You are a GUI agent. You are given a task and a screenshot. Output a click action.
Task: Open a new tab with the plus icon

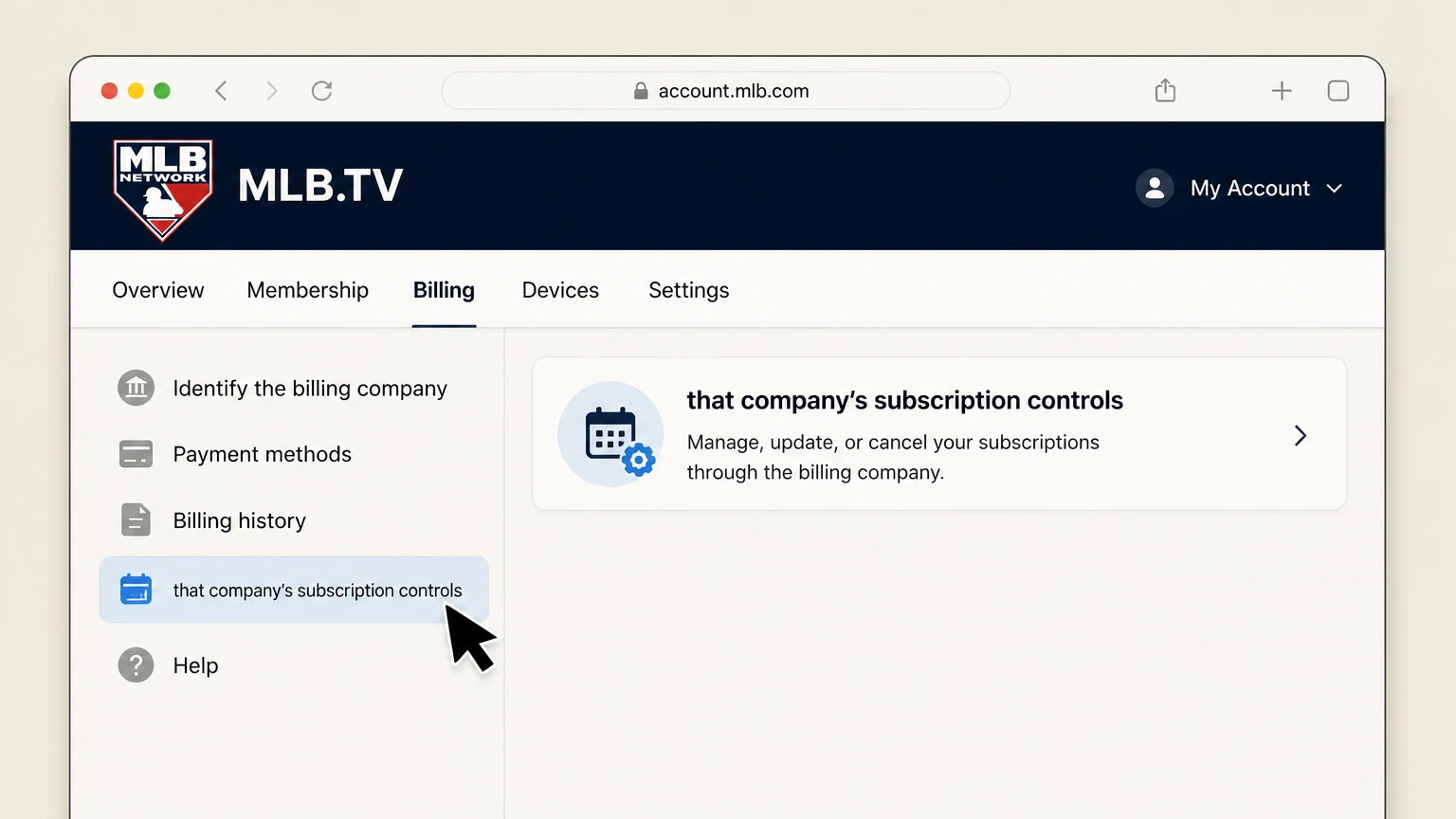click(1282, 91)
